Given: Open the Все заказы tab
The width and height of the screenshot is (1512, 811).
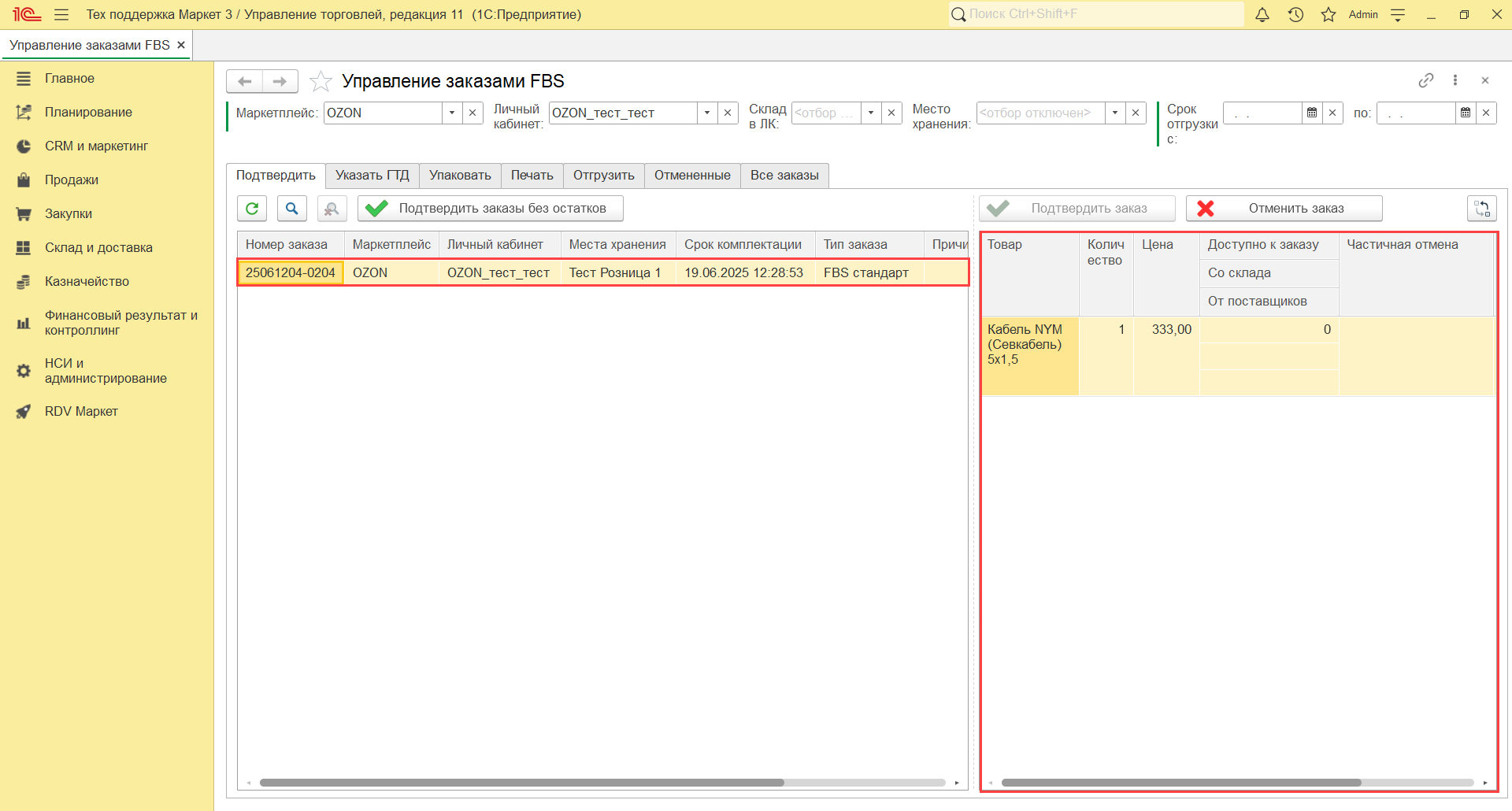Looking at the screenshot, I should pyautogui.click(x=784, y=175).
